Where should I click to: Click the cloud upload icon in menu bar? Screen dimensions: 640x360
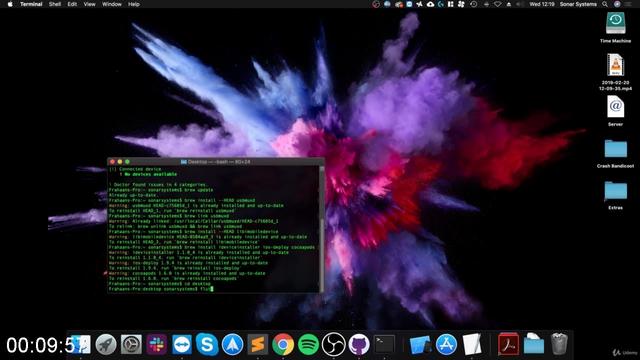pyautogui.click(x=430, y=4)
